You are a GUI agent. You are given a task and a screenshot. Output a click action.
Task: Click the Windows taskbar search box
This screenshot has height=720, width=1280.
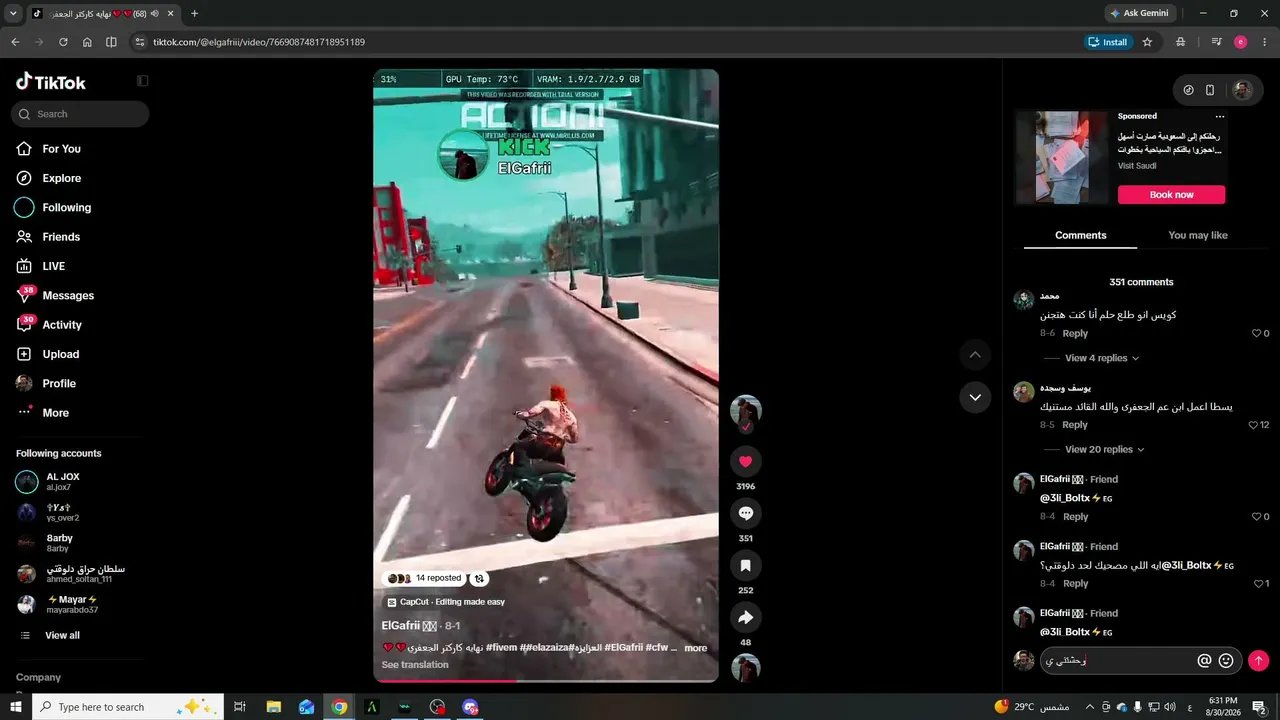(130, 707)
